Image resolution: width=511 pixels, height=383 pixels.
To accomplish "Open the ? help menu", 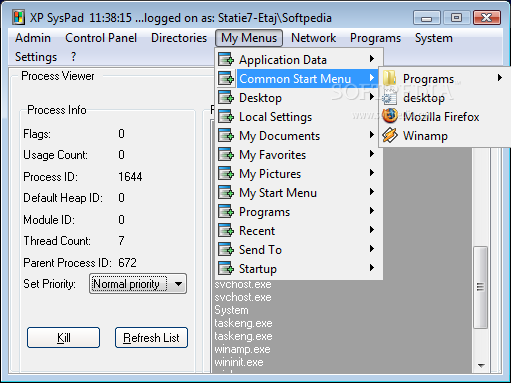I will coord(73,57).
